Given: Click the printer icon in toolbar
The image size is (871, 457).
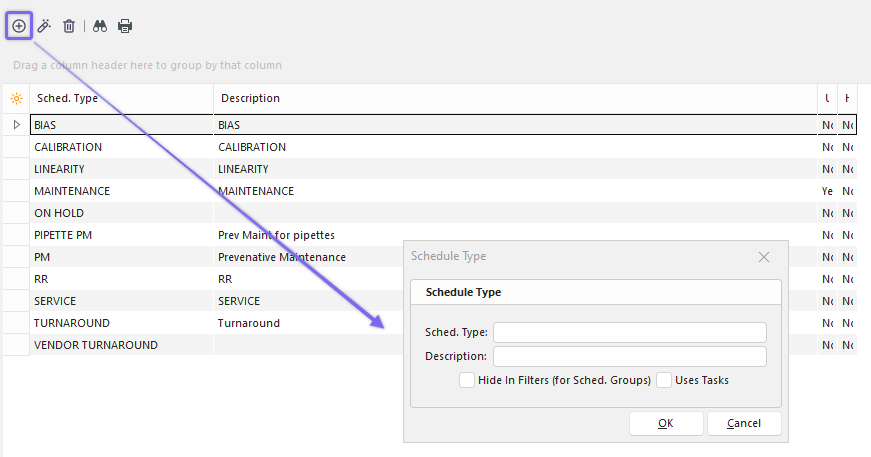Looking at the screenshot, I should pyautogui.click(x=125, y=26).
